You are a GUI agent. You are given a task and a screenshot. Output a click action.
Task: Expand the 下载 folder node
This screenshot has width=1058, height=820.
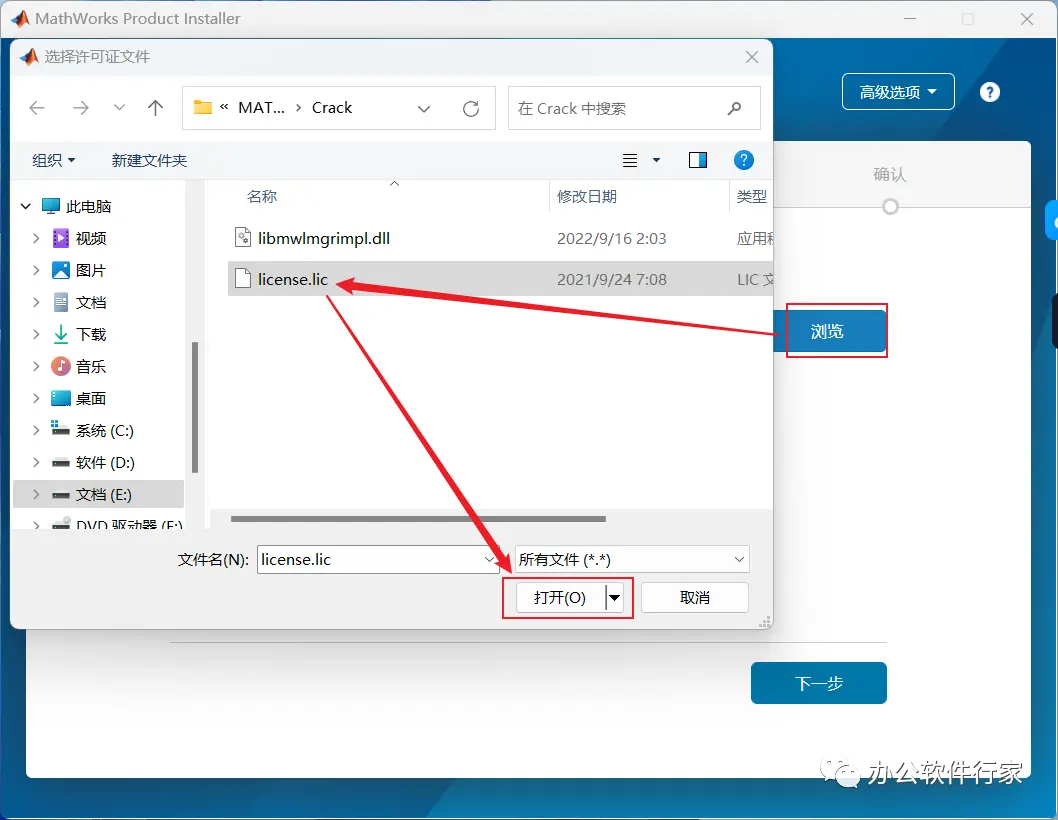click(x=36, y=333)
